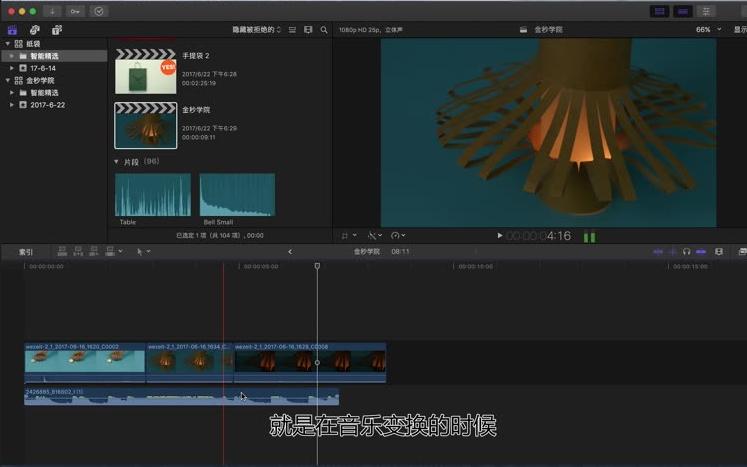This screenshot has height=467, width=747.
Task: Click the Connect clip to storyline icon
Action: (62, 251)
